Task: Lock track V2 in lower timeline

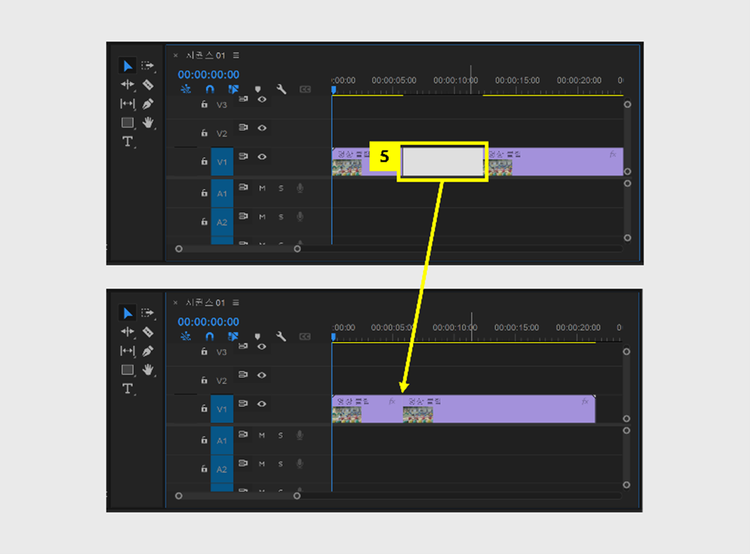Action: [204, 380]
